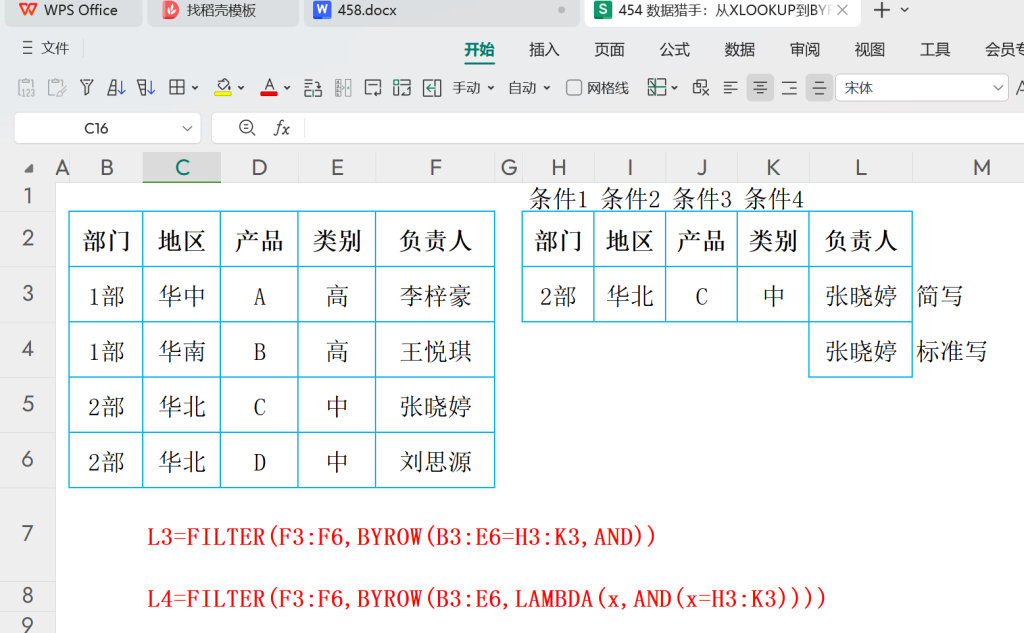Click the merge cells icon
The height and width of the screenshot is (633, 1024).
(x=402, y=88)
